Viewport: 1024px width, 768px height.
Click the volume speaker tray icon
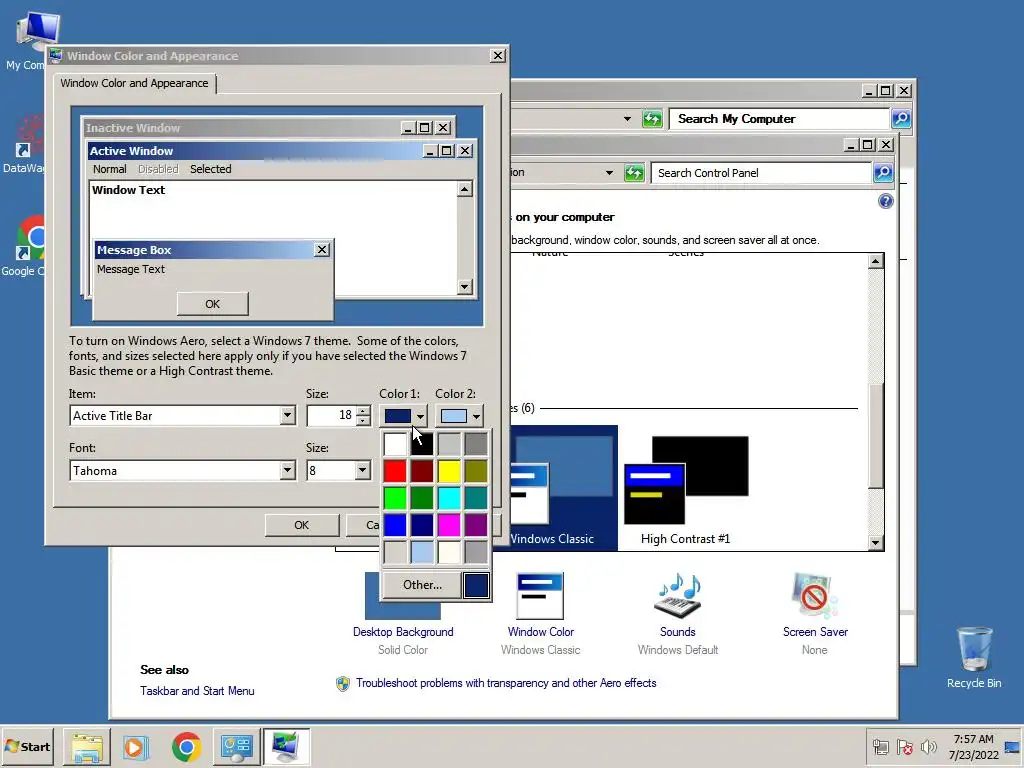point(928,746)
